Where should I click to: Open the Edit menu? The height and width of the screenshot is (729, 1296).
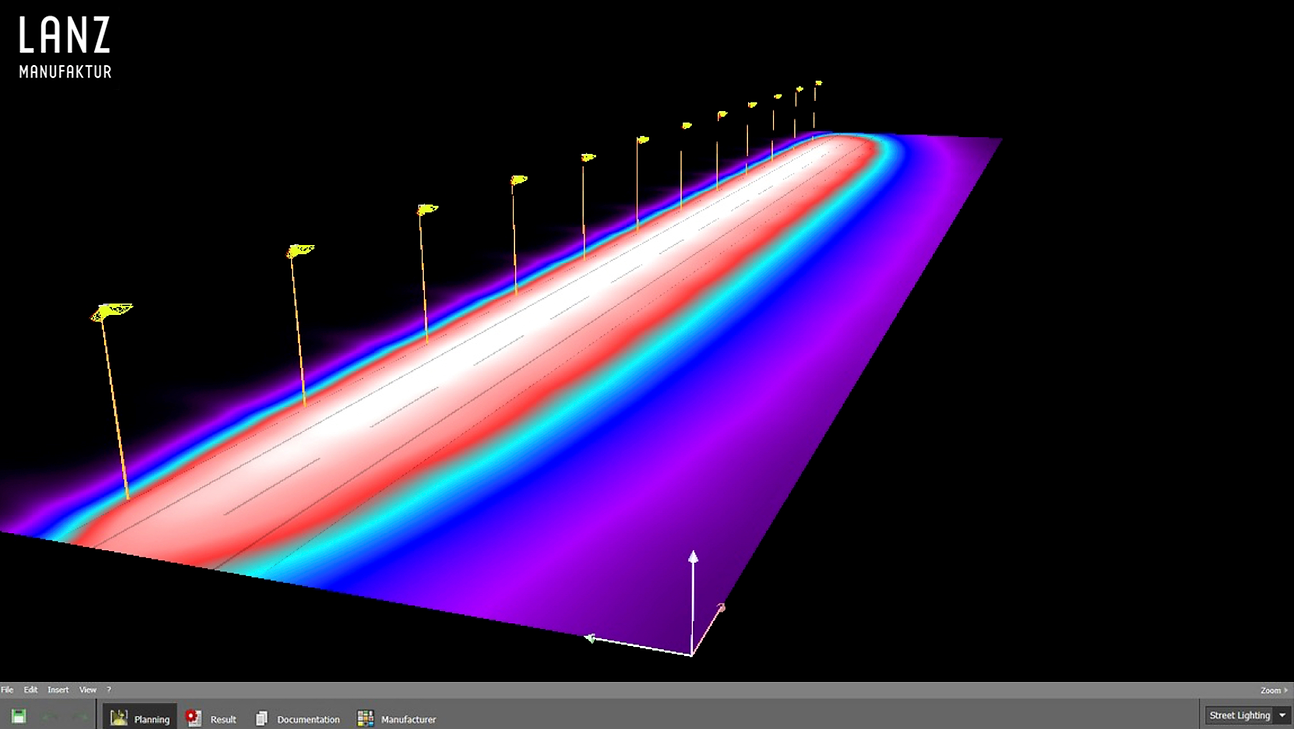[x=31, y=690]
